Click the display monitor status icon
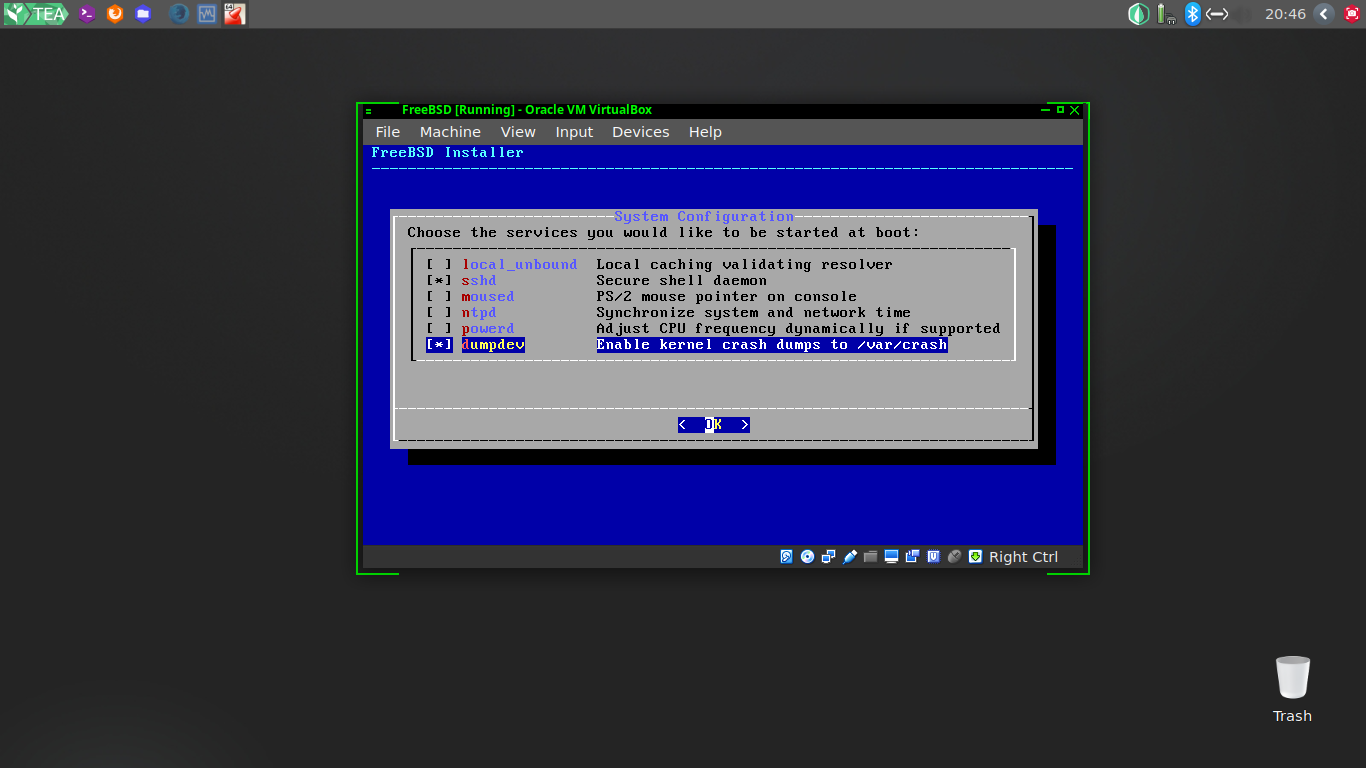The height and width of the screenshot is (768, 1366). point(891,557)
